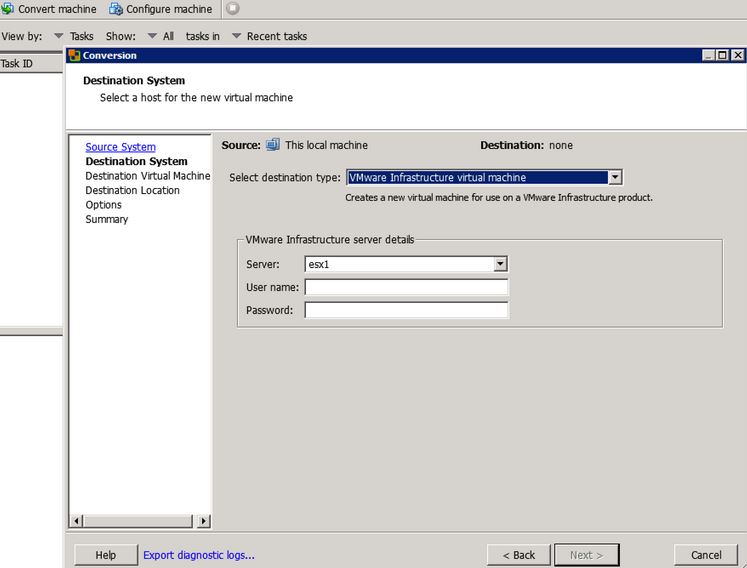Expand the destination type combo box arrow

point(615,177)
